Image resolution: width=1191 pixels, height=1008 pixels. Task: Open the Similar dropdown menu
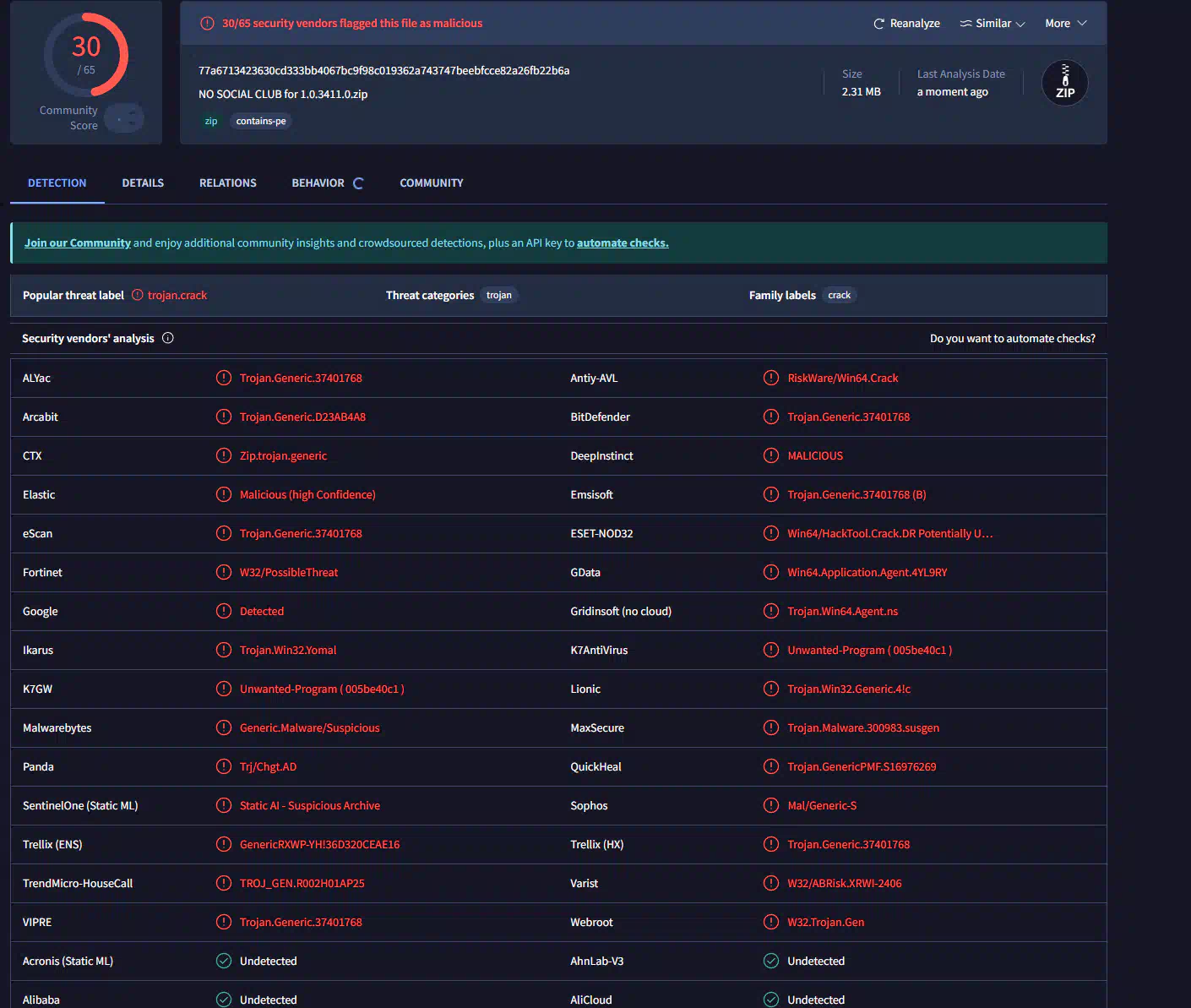click(993, 24)
